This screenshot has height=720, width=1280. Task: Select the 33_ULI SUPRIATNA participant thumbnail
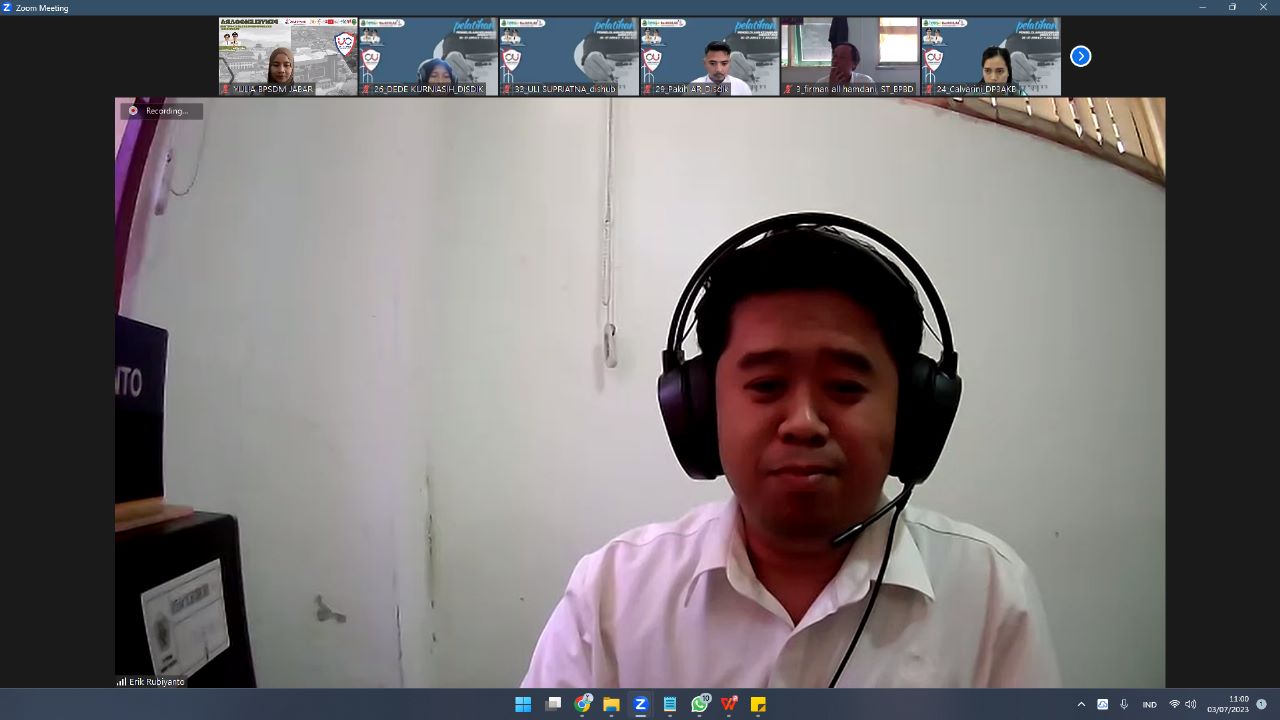tap(569, 56)
